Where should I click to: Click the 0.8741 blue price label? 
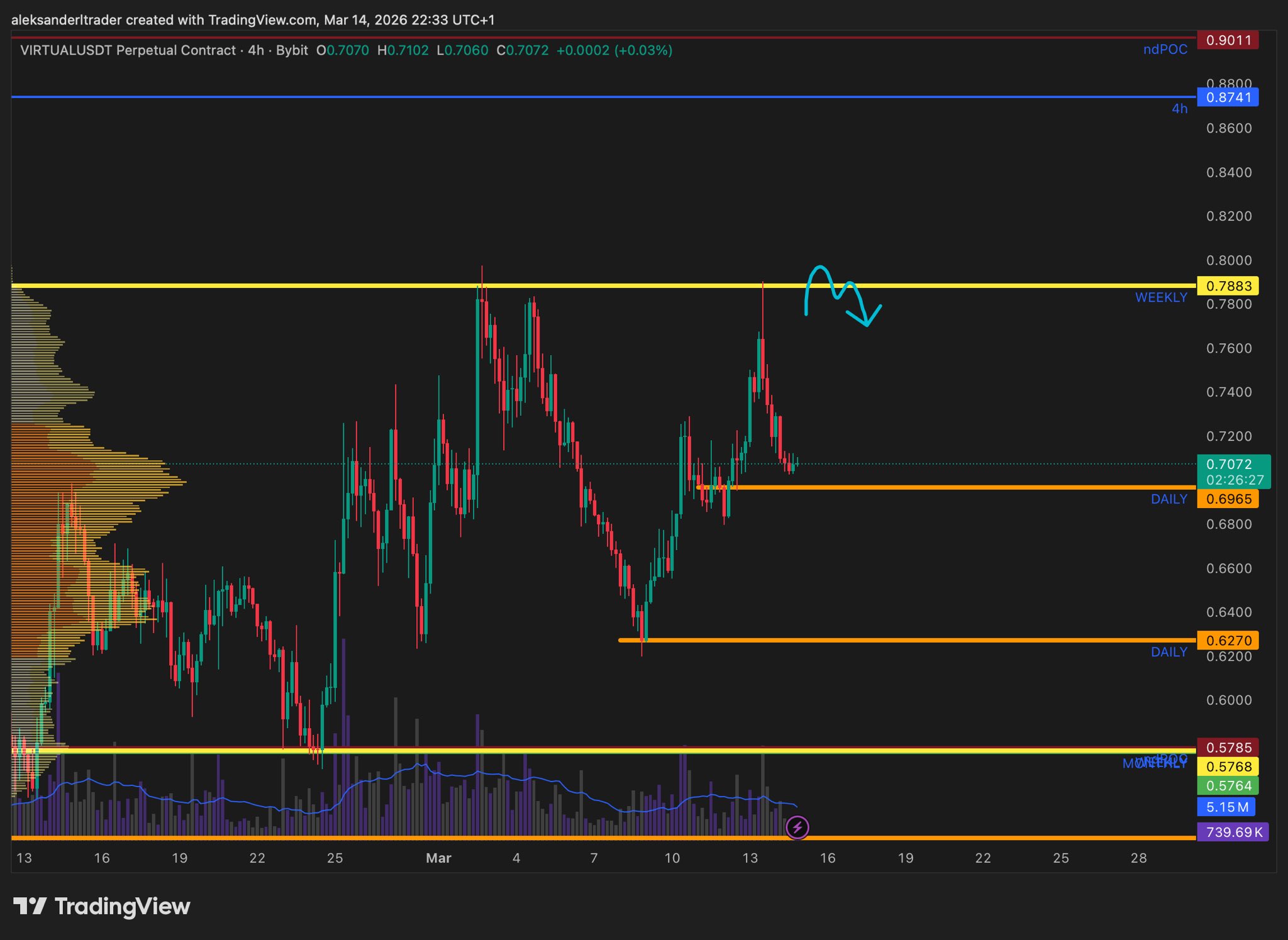point(1228,97)
